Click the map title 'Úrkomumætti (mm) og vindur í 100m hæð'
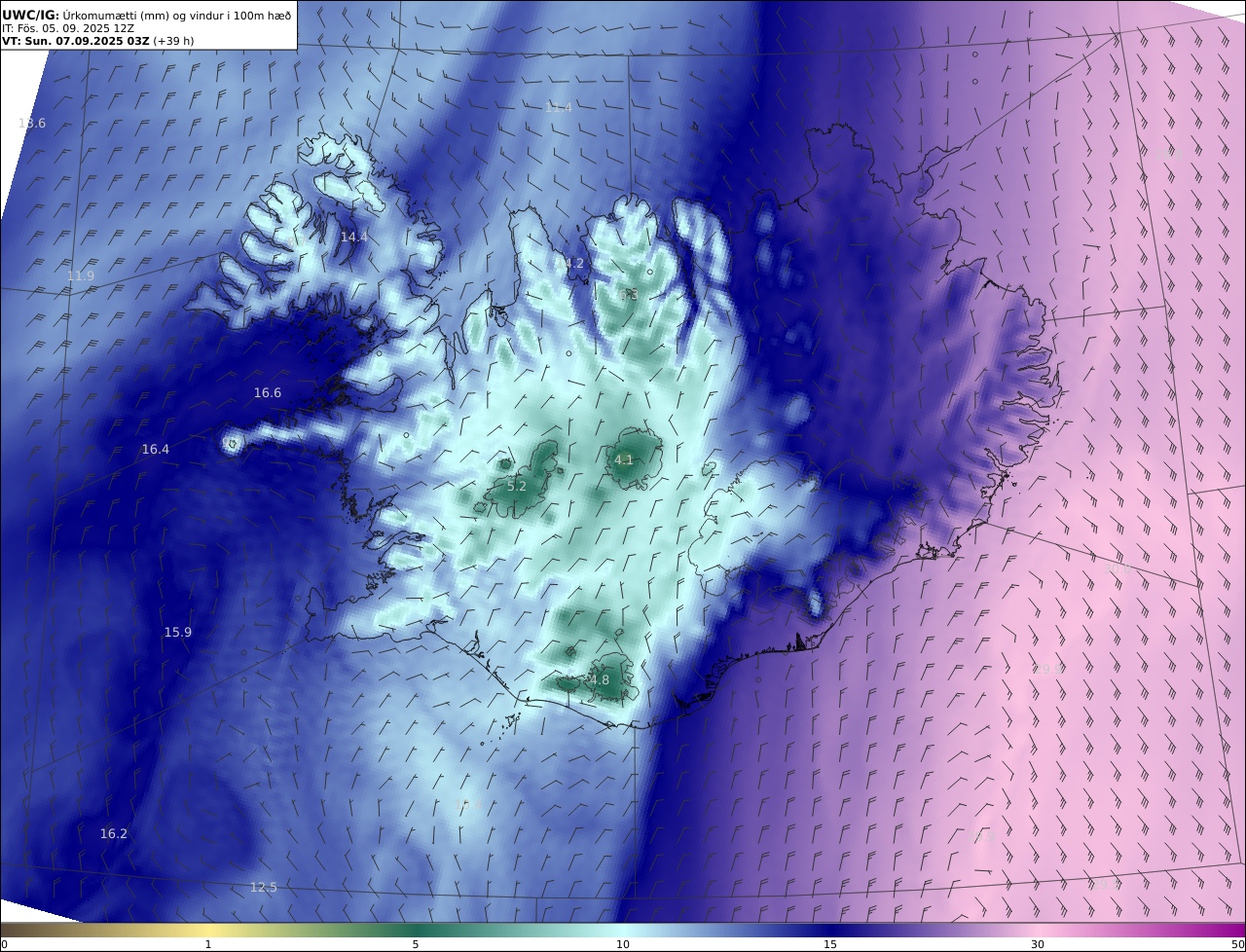 tap(177, 15)
